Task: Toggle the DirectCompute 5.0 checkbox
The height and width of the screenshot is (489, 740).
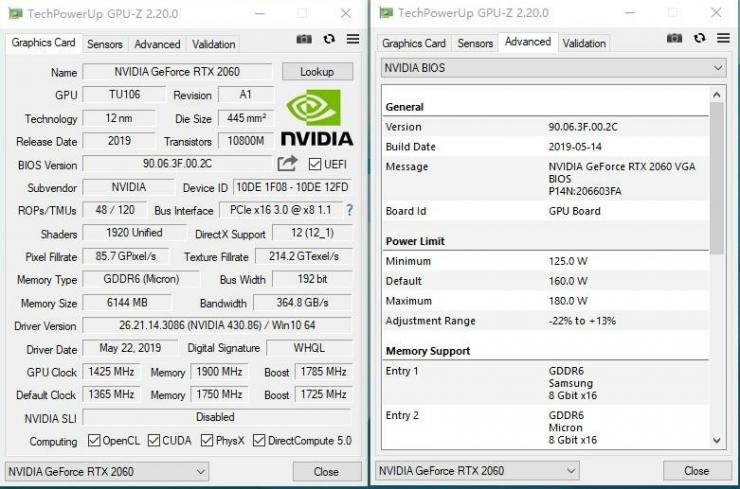Action: point(259,440)
